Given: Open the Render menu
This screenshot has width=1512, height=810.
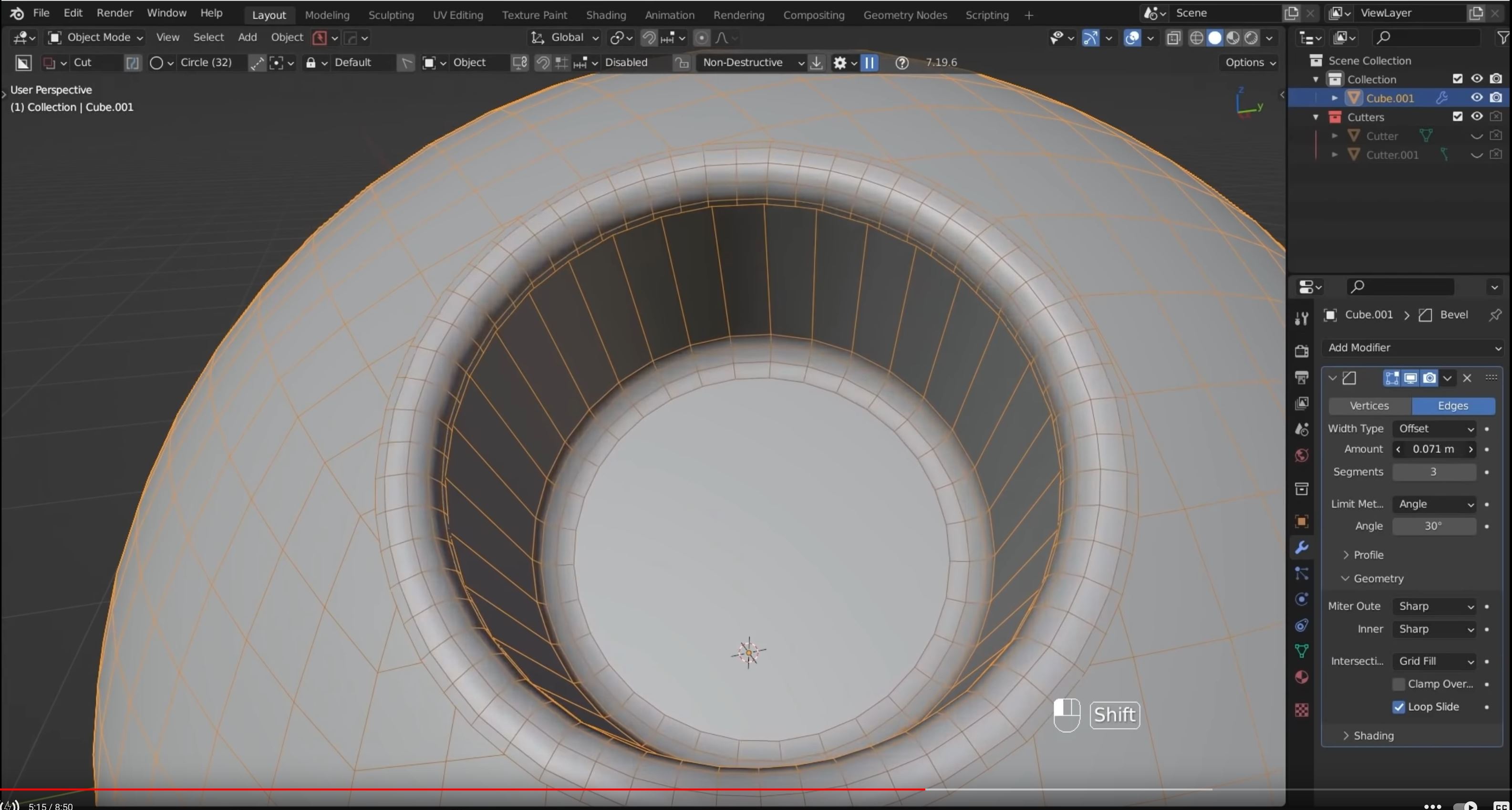Looking at the screenshot, I should coord(114,13).
